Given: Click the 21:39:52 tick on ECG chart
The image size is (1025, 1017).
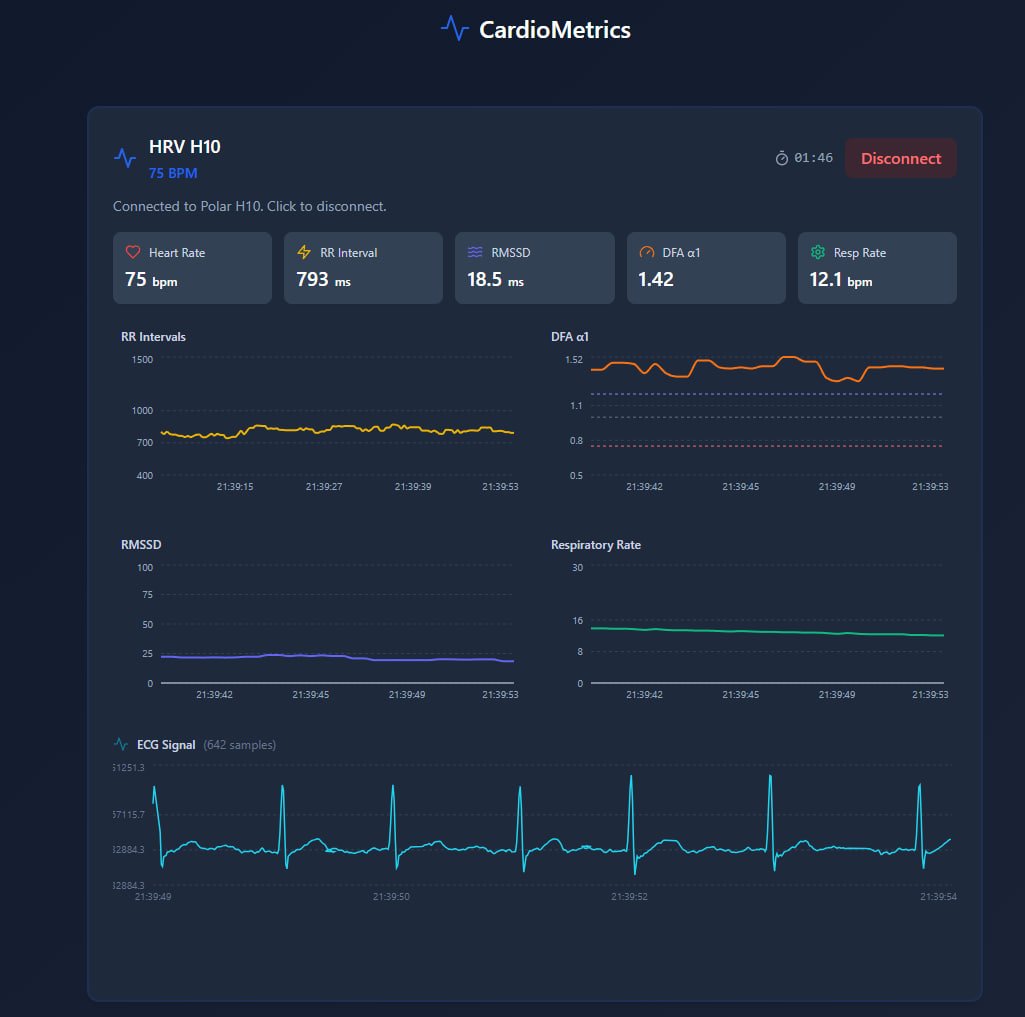Looking at the screenshot, I should [629, 897].
